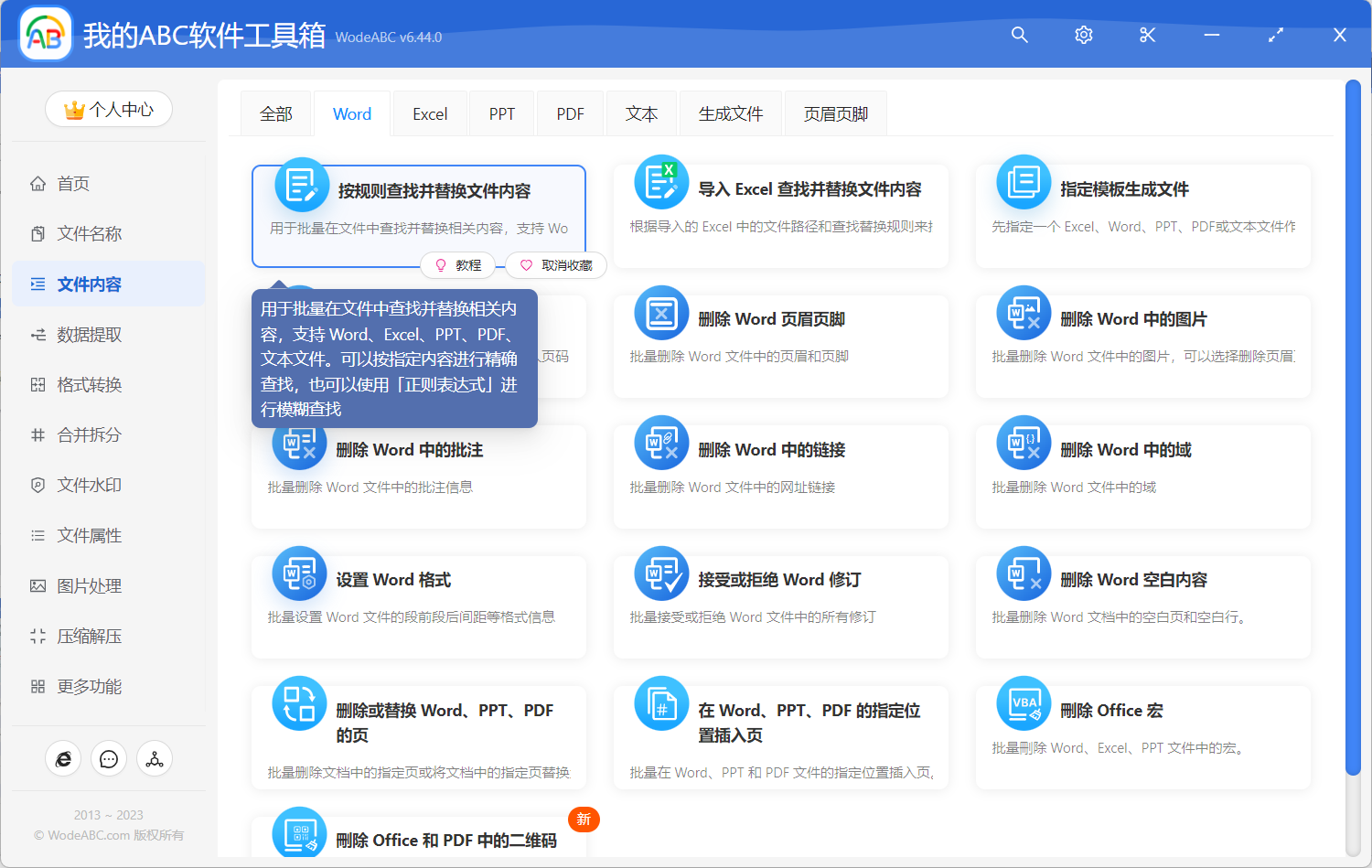
Task: Switch to the 页眉页脚 tab
Action: [x=834, y=113]
